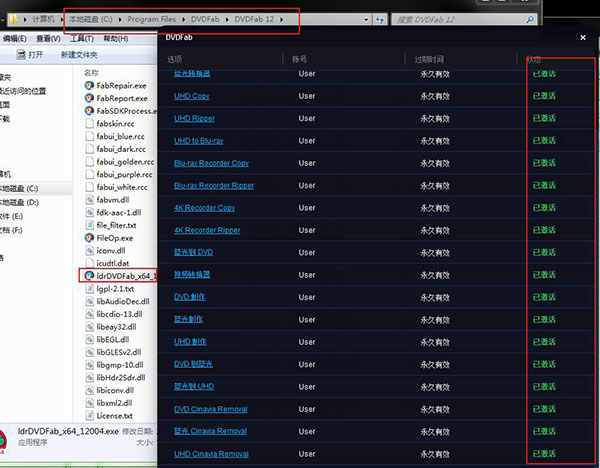Select the libEGL.dll file icon

(x=90, y=339)
